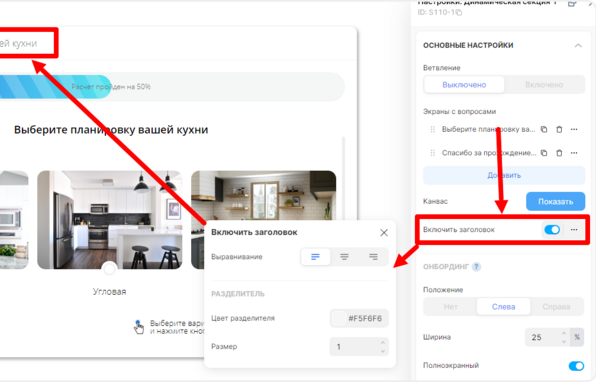The width and height of the screenshot is (596, 382).
Task: Toggle the 'Включить заголовок' switch
Action: click(552, 230)
